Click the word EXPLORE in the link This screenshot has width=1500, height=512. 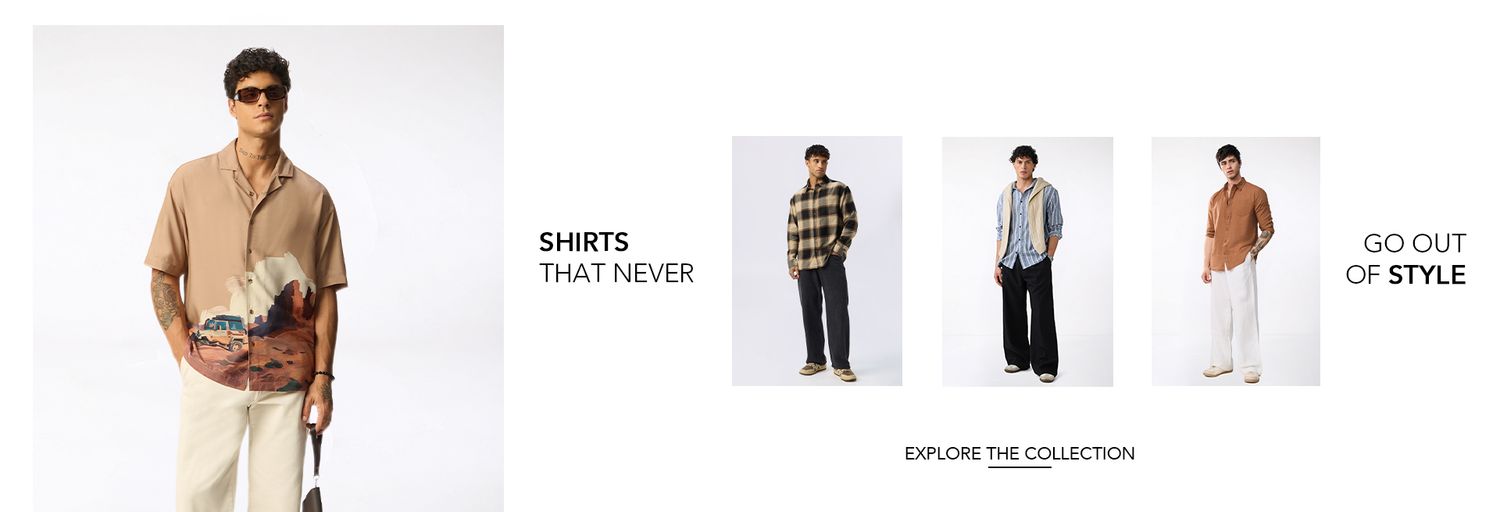coord(943,454)
